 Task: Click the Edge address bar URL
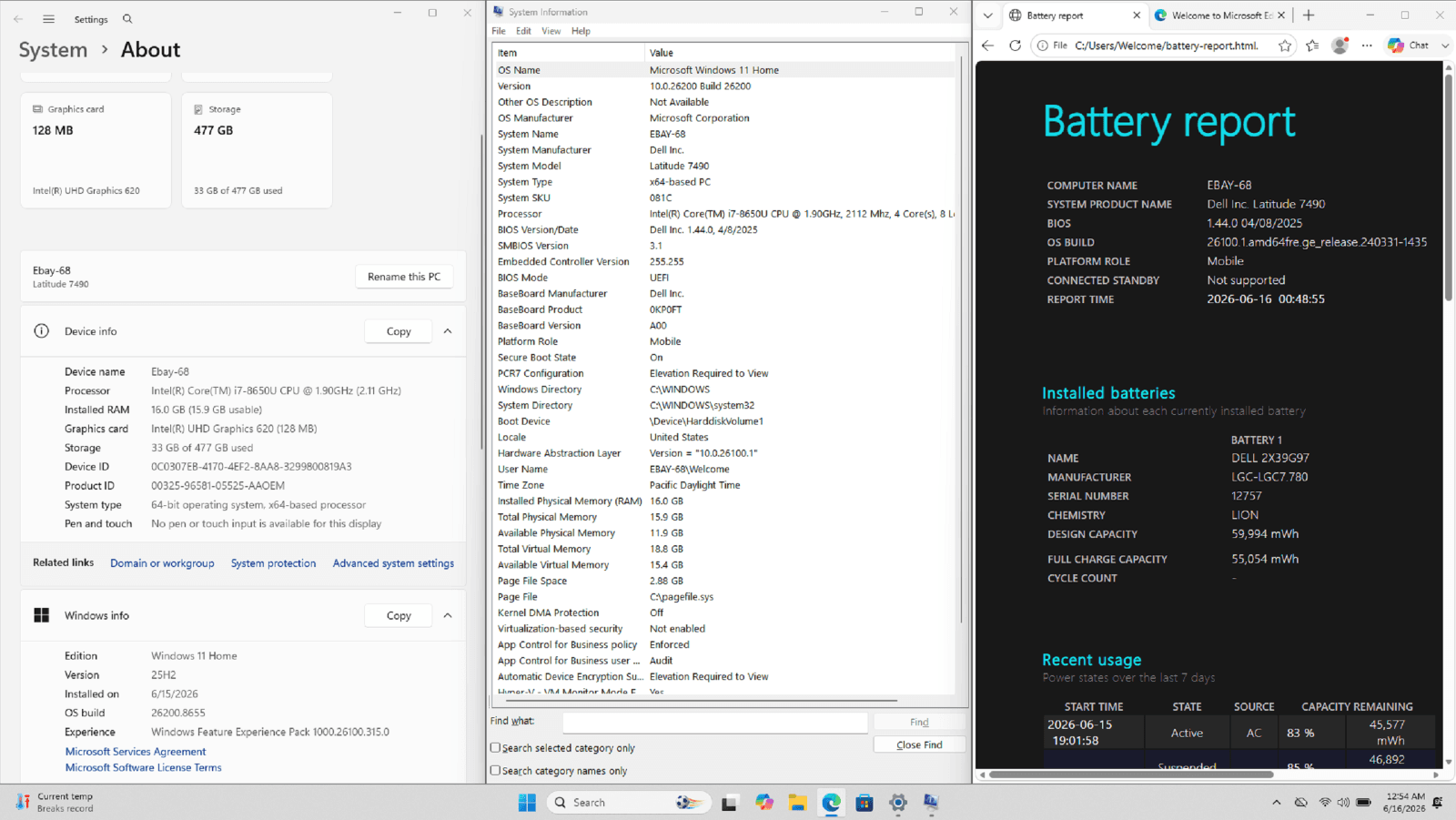(x=1167, y=46)
